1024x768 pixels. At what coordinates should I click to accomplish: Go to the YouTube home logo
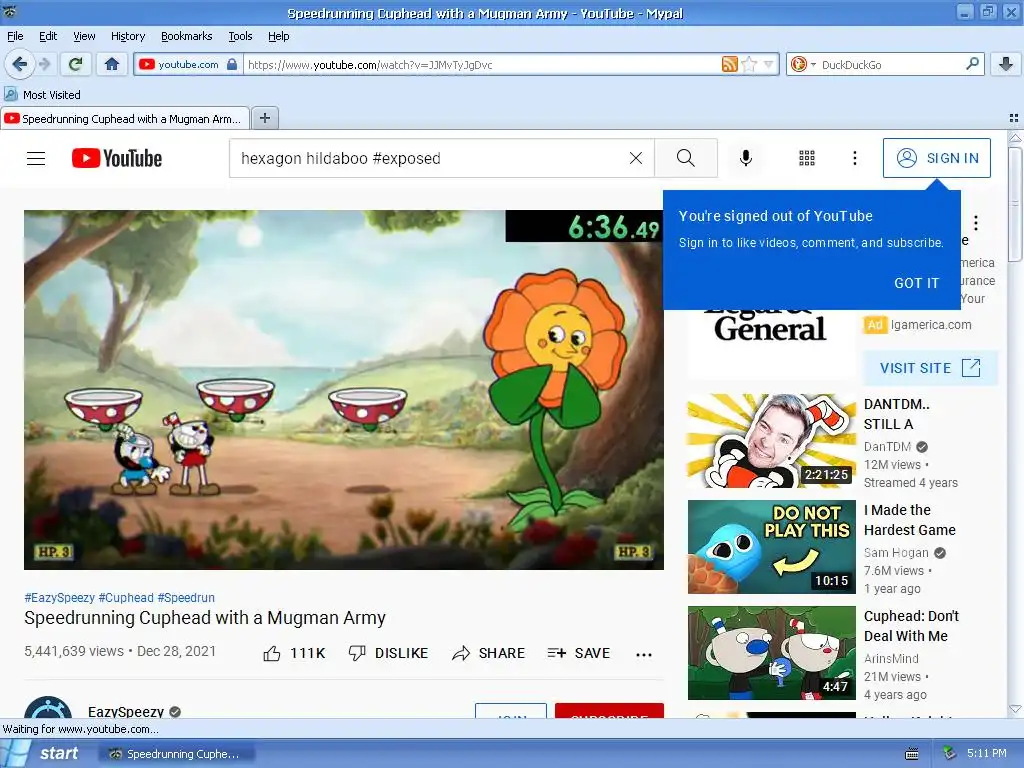click(x=117, y=158)
